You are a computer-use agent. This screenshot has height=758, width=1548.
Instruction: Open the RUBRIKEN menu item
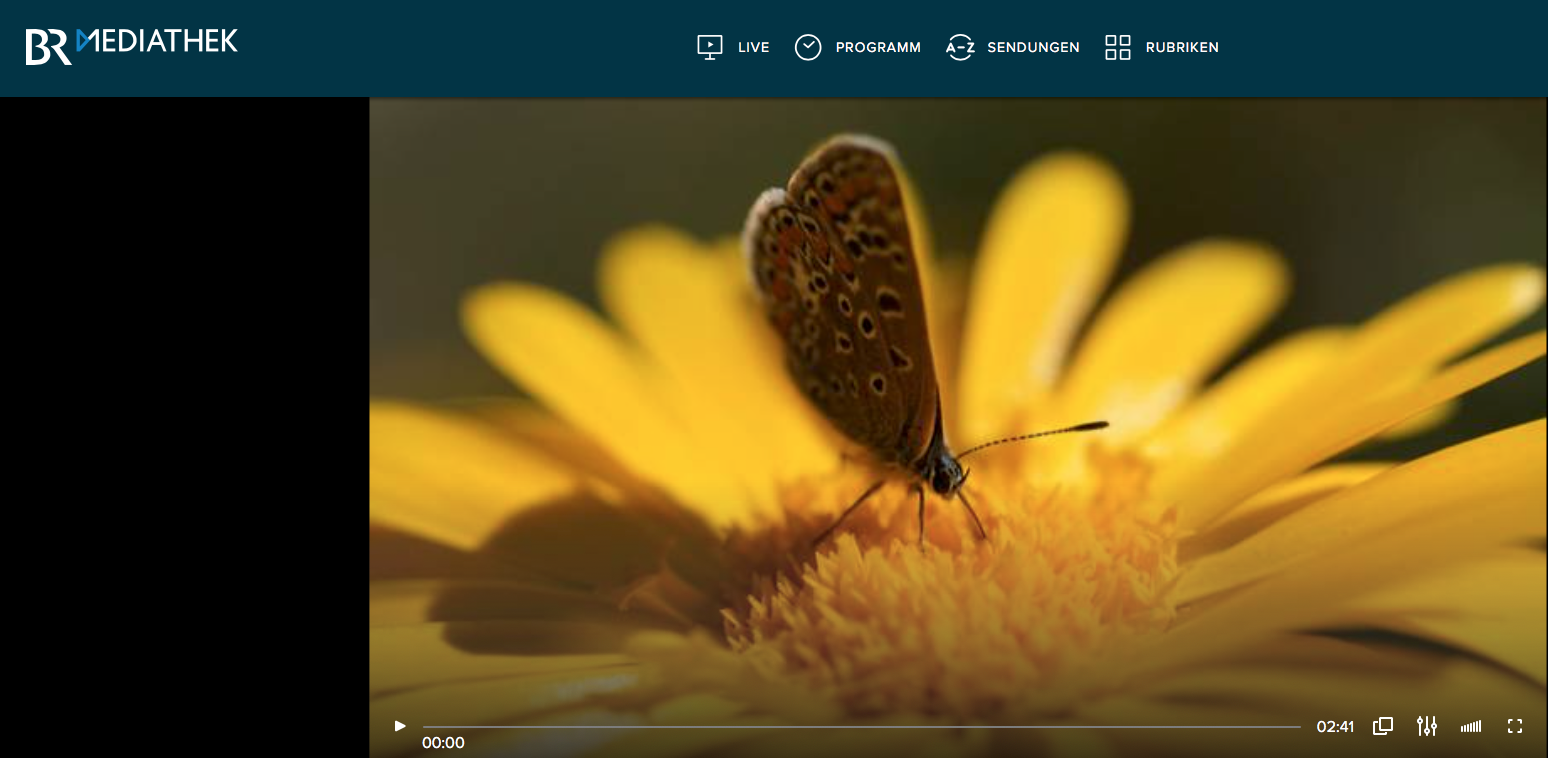click(1182, 47)
